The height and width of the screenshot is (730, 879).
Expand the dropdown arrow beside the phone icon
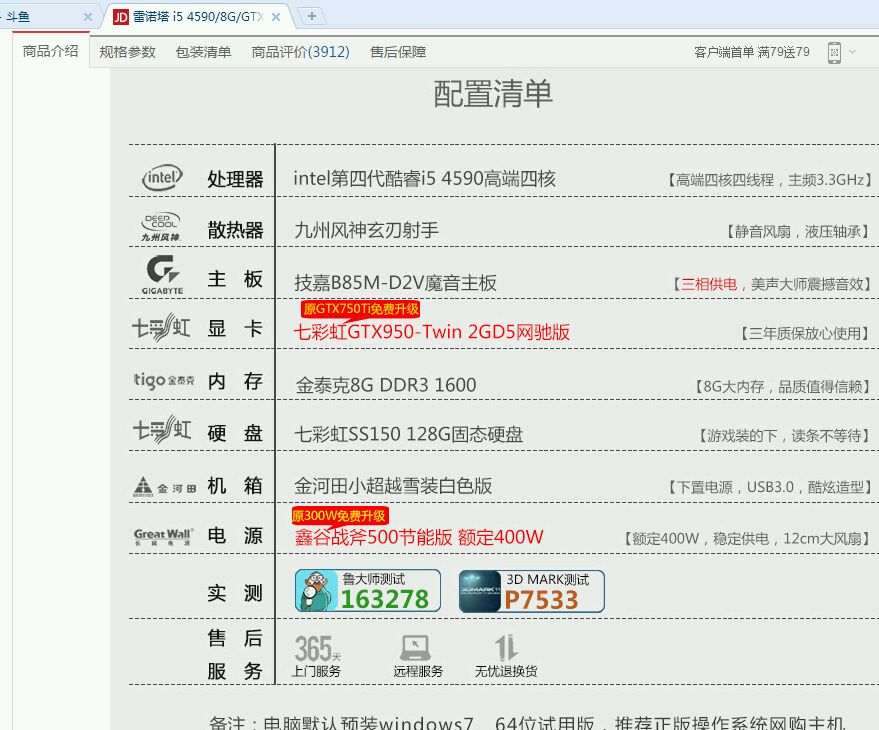(x=853, y=52)
